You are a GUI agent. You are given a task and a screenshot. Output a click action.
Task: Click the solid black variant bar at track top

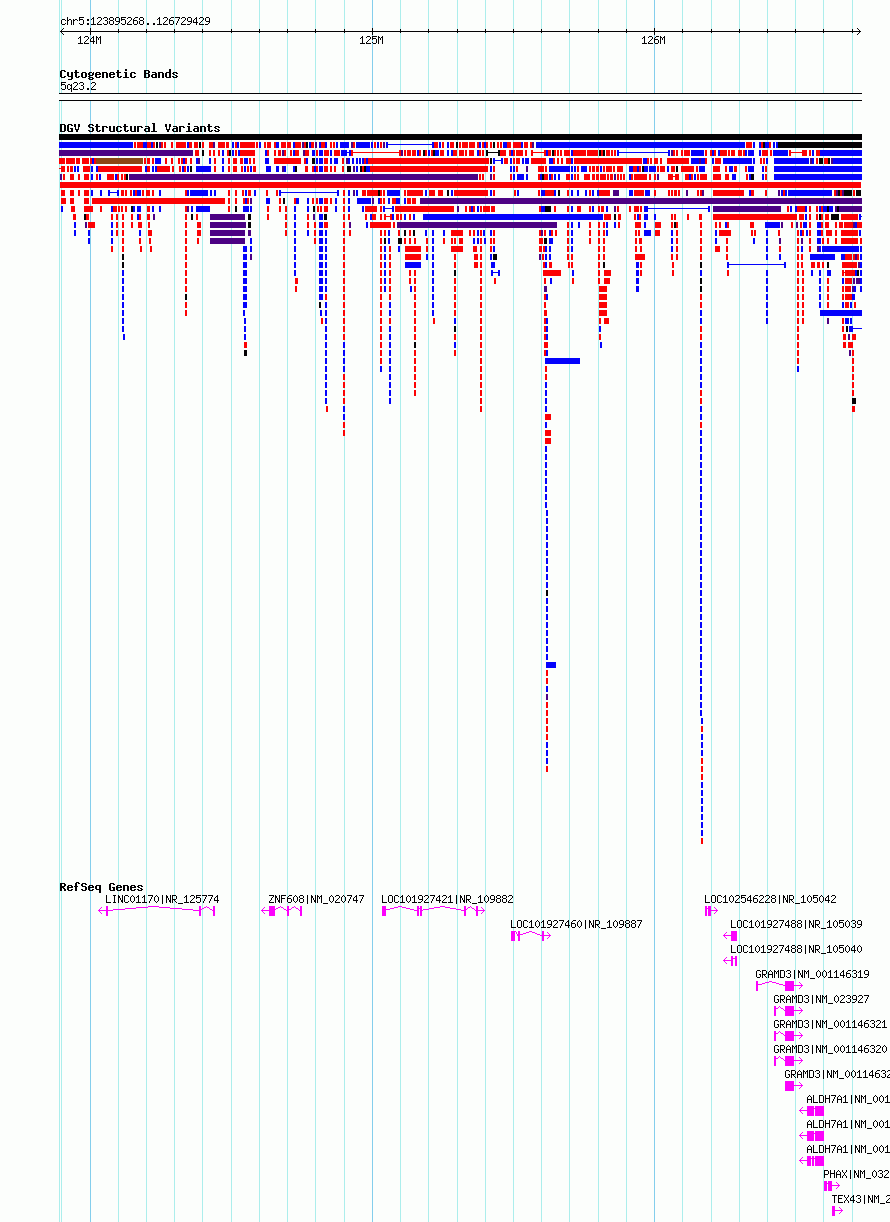(x=460, y=137)
